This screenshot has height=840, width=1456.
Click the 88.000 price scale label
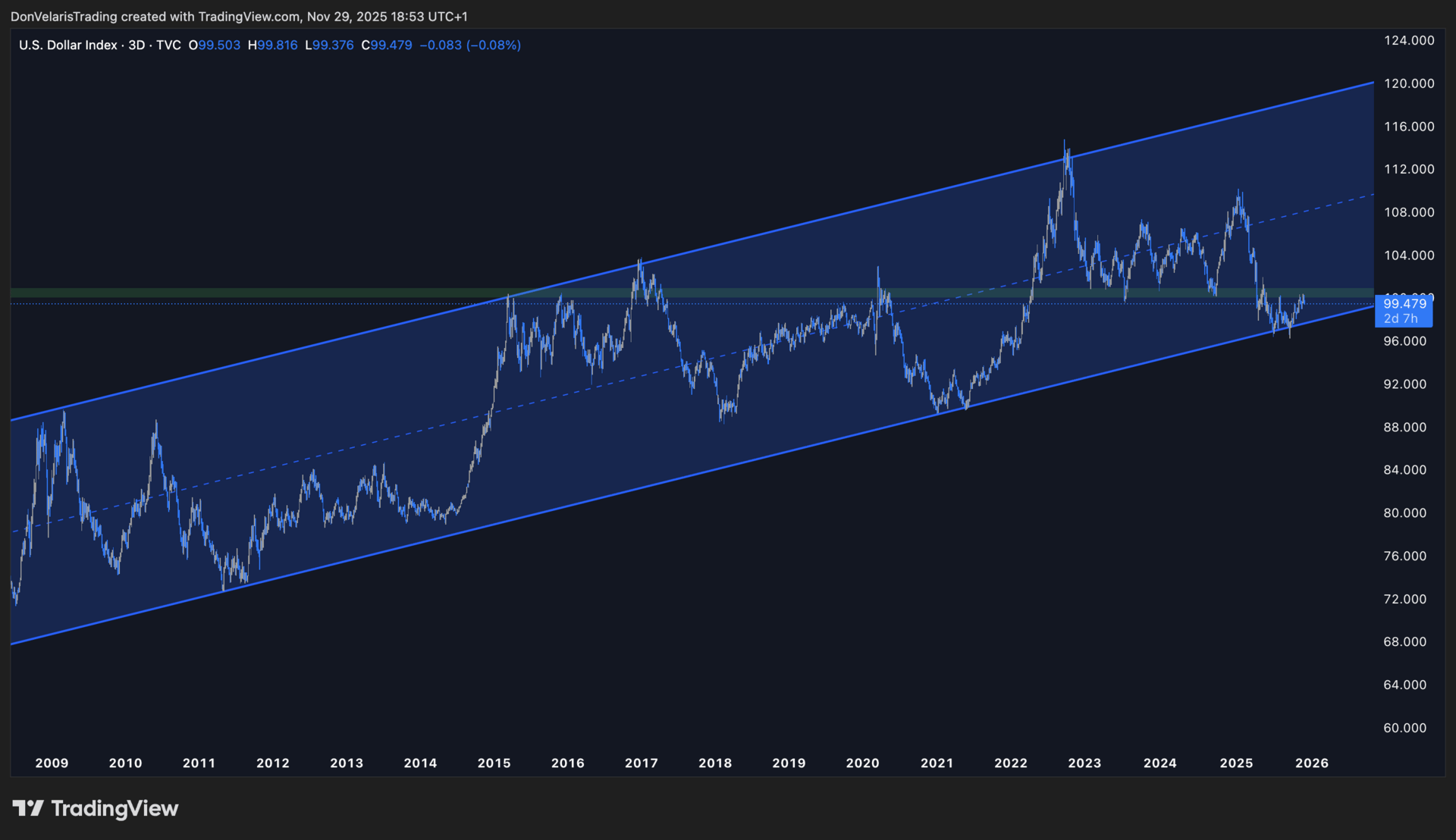pos(1404,428)
